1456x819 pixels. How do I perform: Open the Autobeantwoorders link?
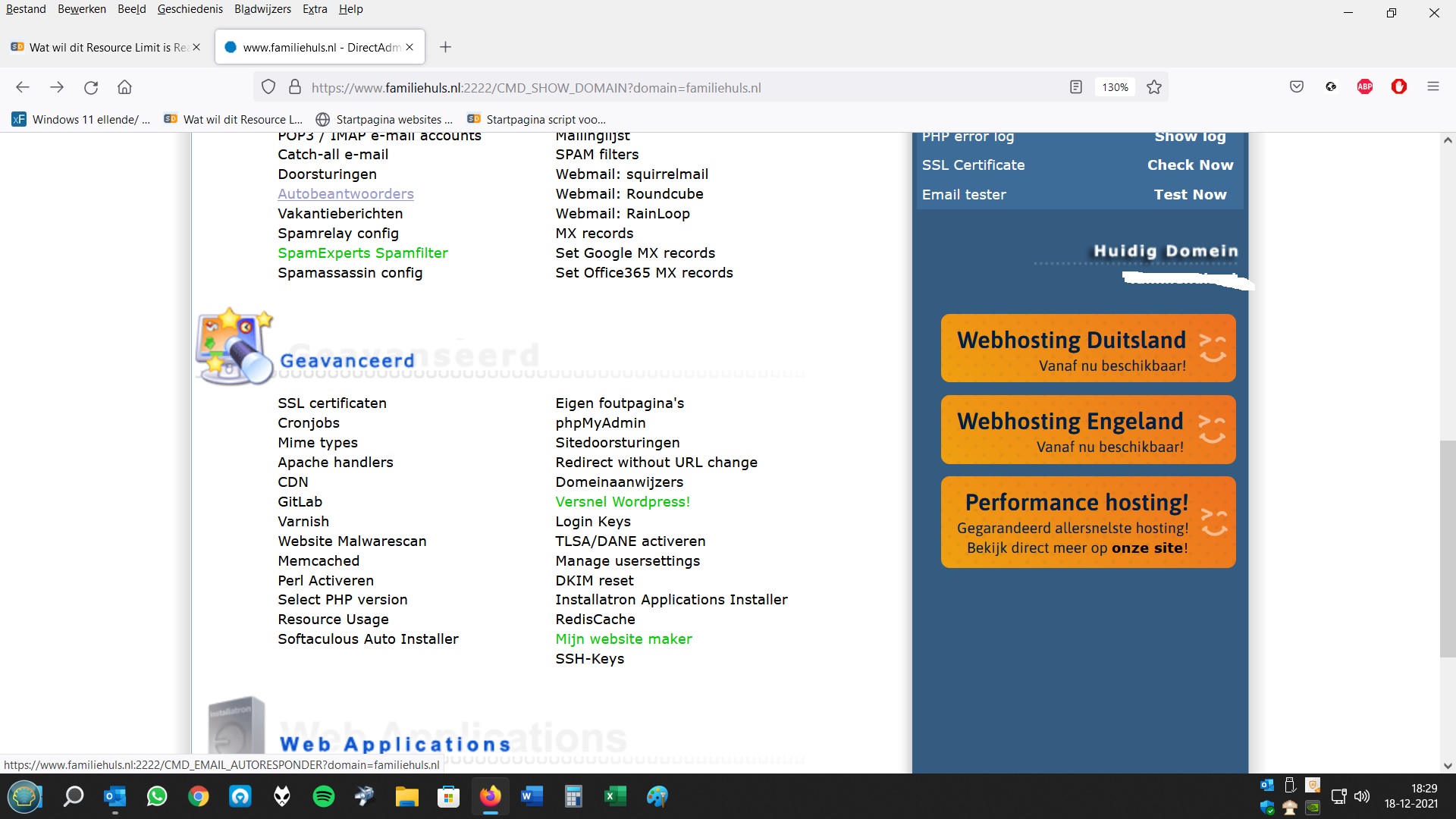pyautogui.click(x=346, y=193)
